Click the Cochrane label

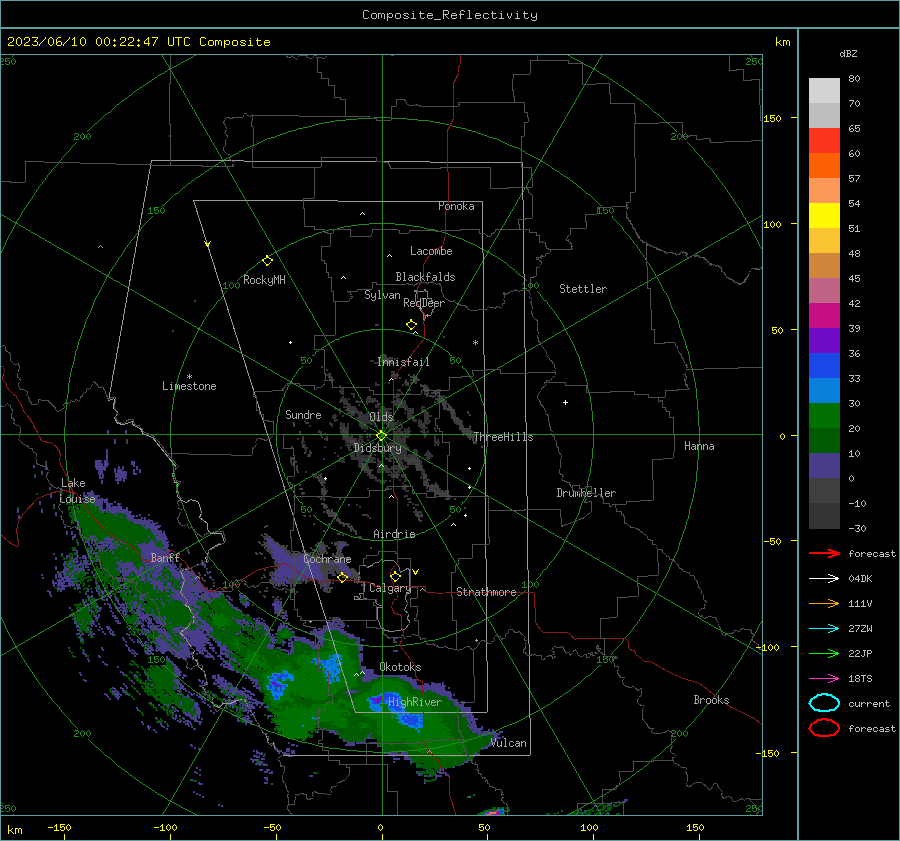click(327, 559)
